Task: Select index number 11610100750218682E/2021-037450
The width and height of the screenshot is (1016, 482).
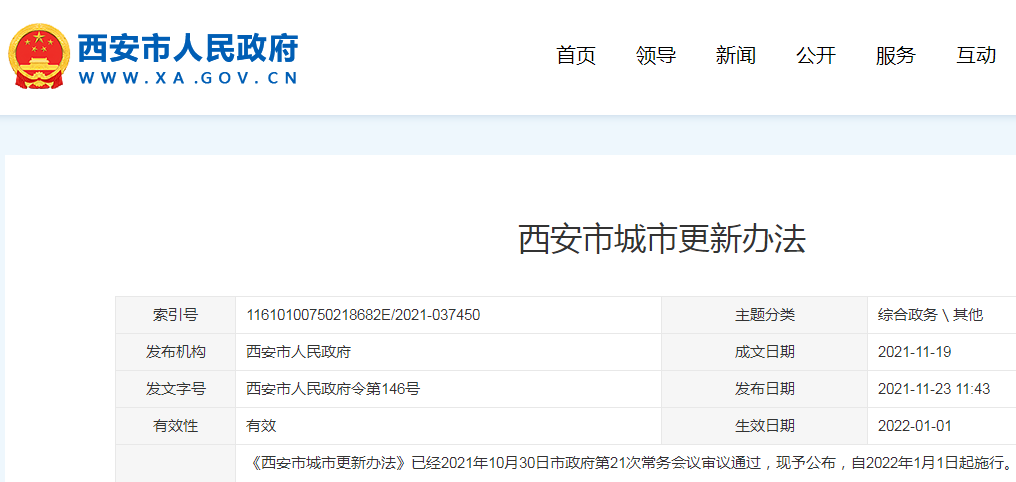Action: 363,316
